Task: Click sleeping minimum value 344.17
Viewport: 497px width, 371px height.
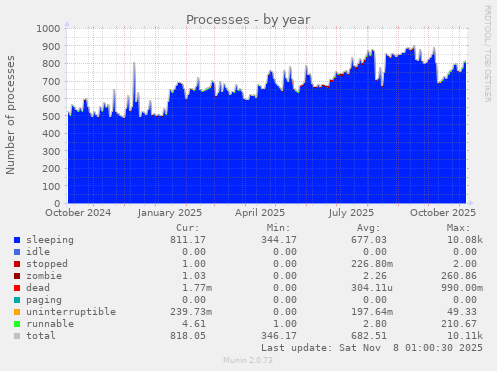Action: pos(279,240)
